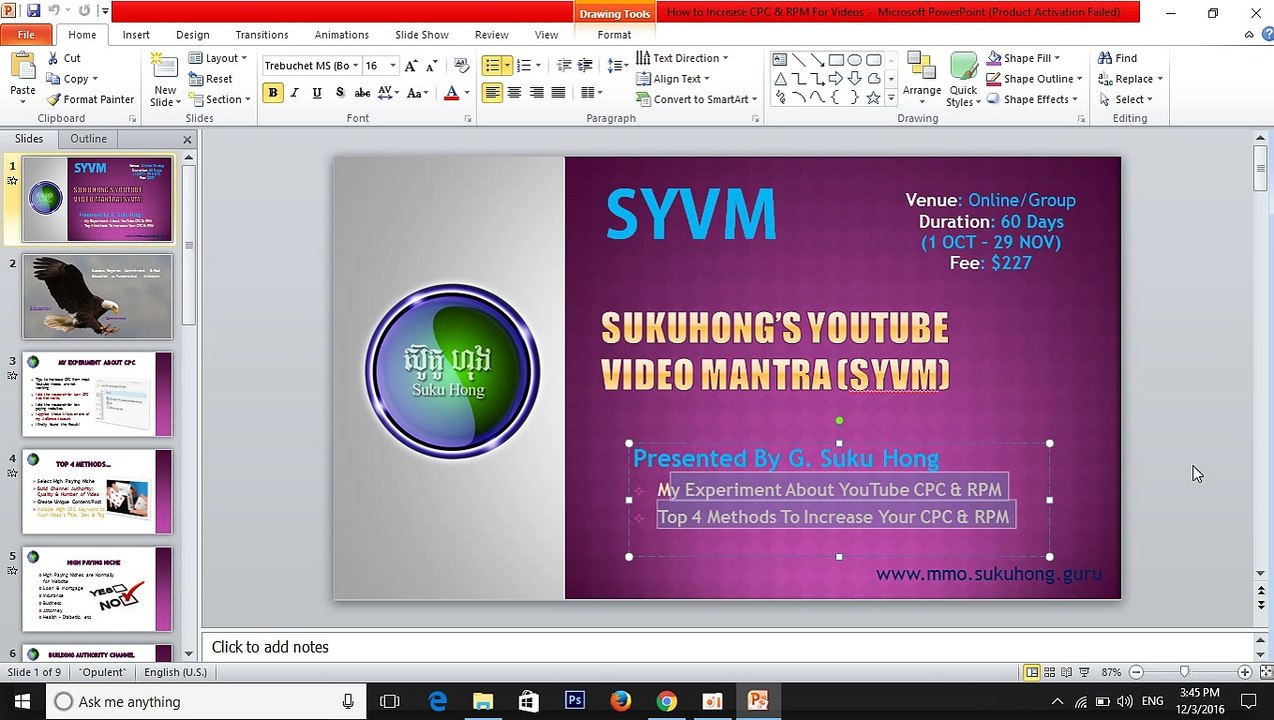Open the font size dropdown
The width and height of the screenshot is (1274, 720).
(x=392, y=65)
